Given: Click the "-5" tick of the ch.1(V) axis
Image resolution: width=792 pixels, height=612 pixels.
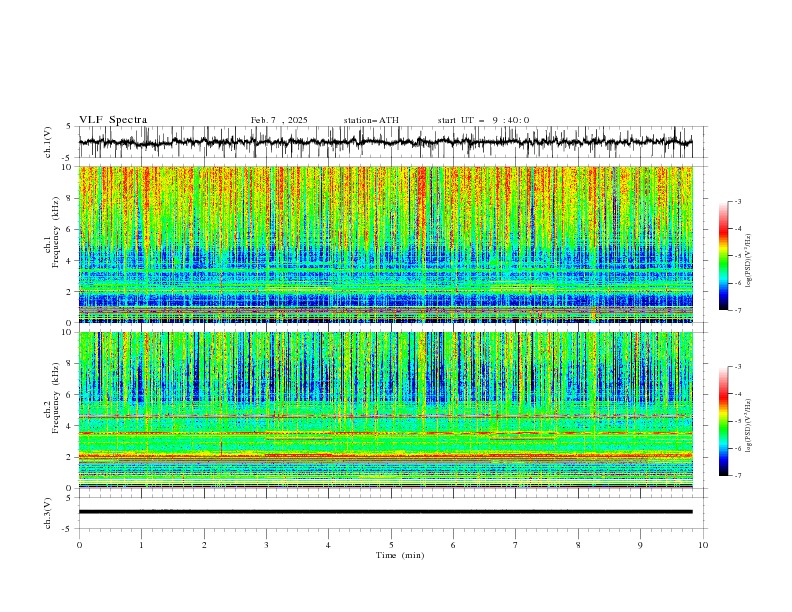Looking at the screenshot, I should coord(68,158).
